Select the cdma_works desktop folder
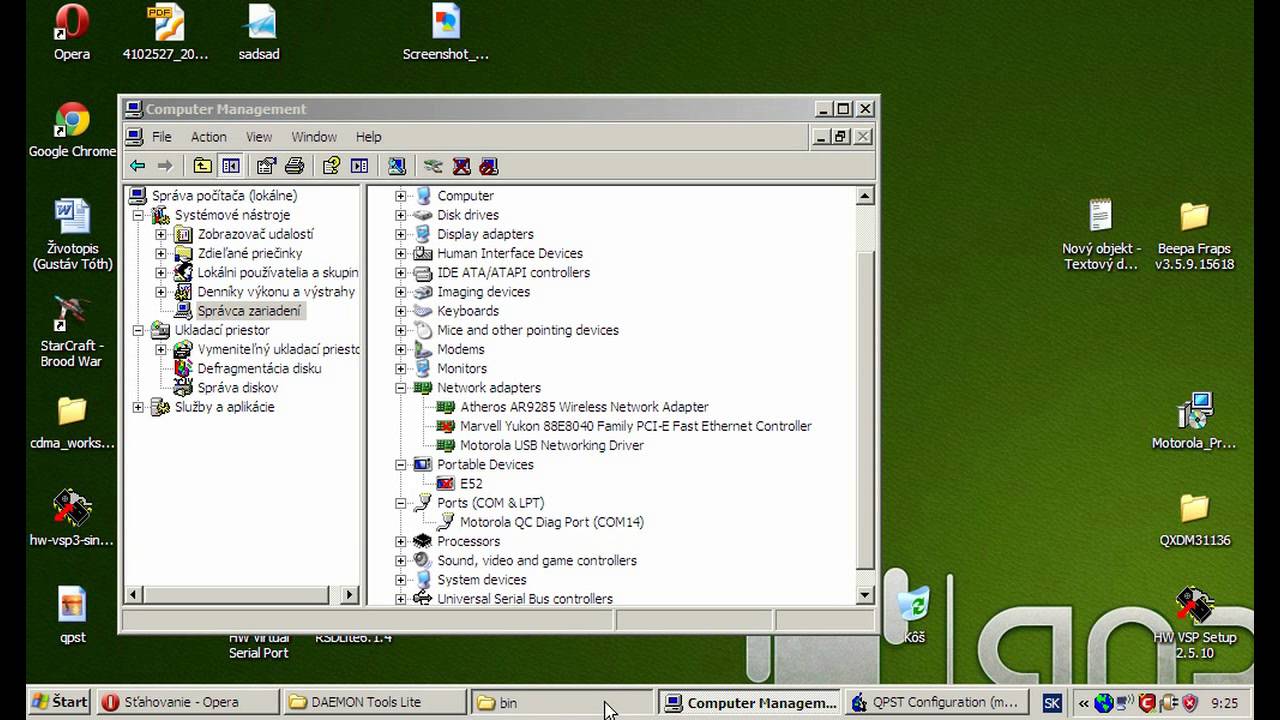Screen dimensions: 1280x720 tap(72, 423)
